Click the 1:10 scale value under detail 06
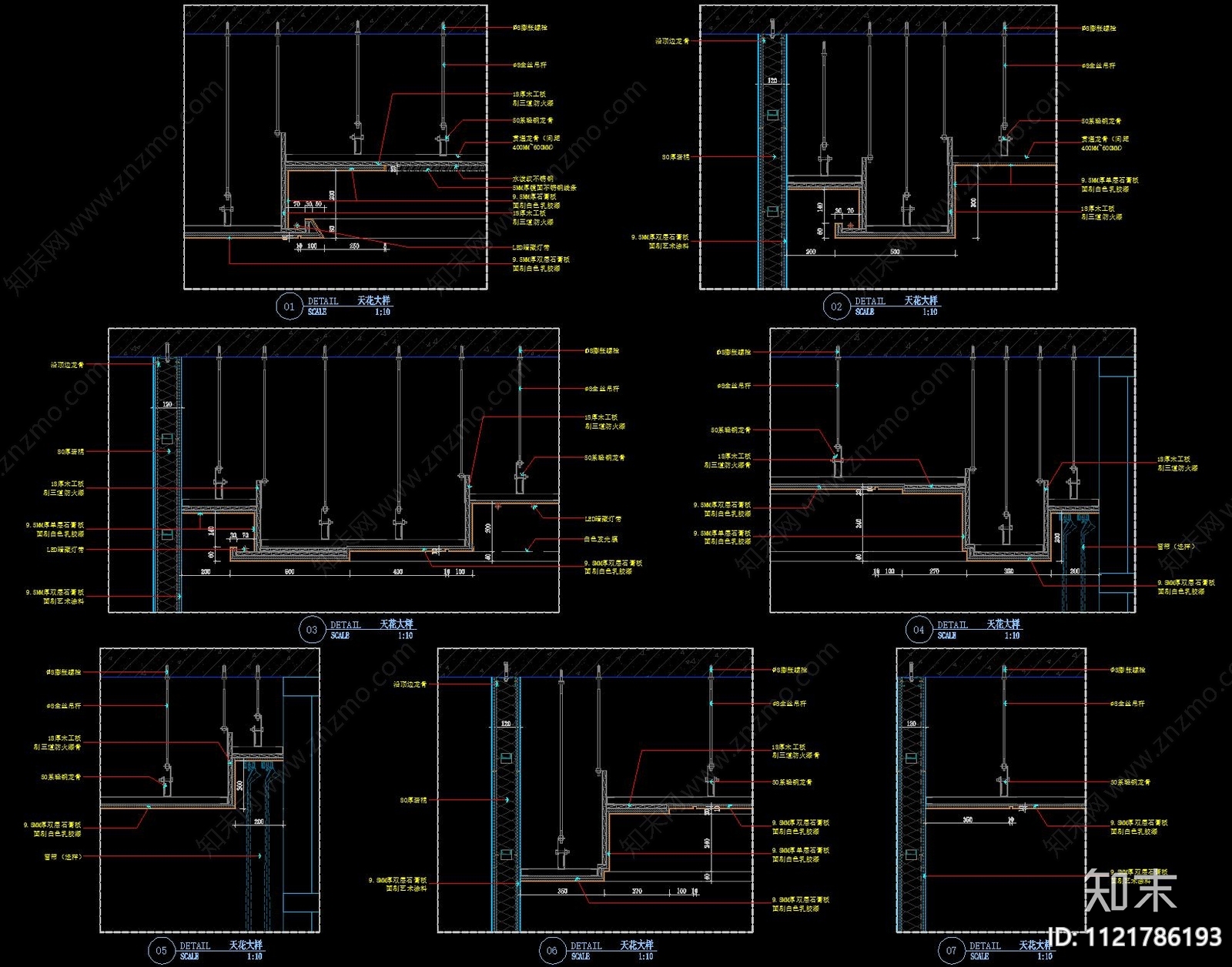 [646, 956]
